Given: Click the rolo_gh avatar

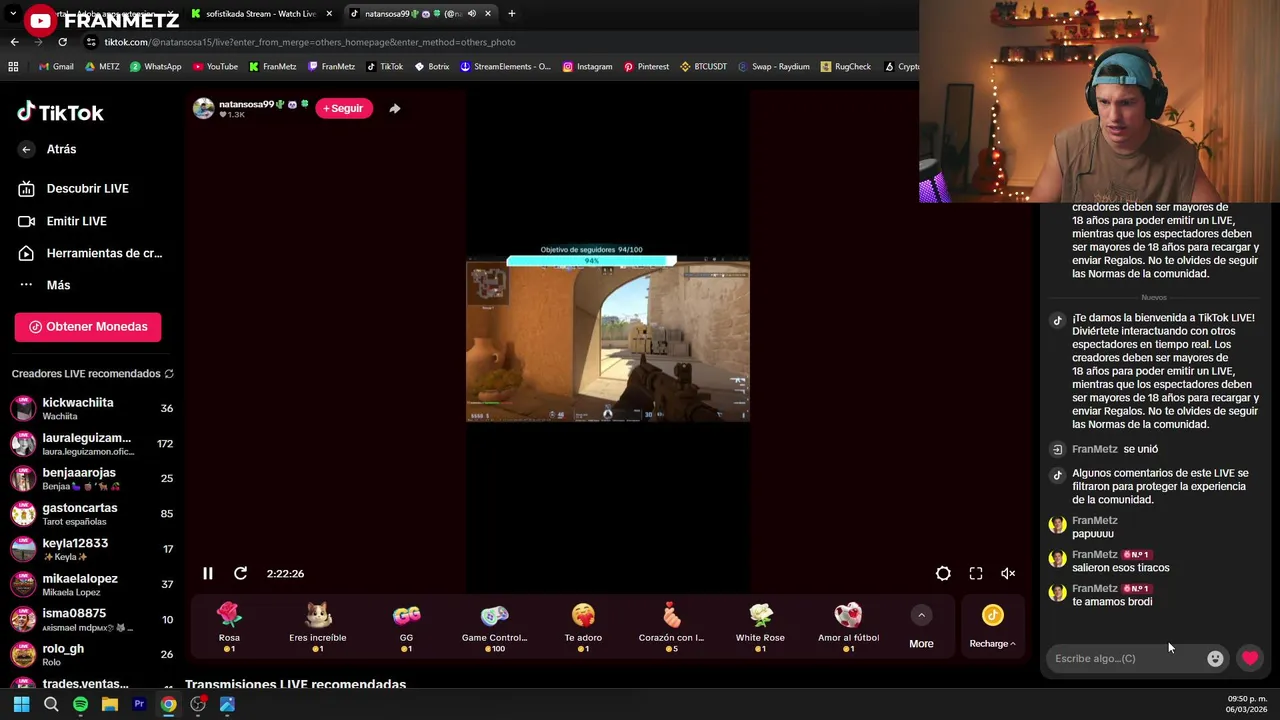Looking at the screenshot, I should (23, 655).
